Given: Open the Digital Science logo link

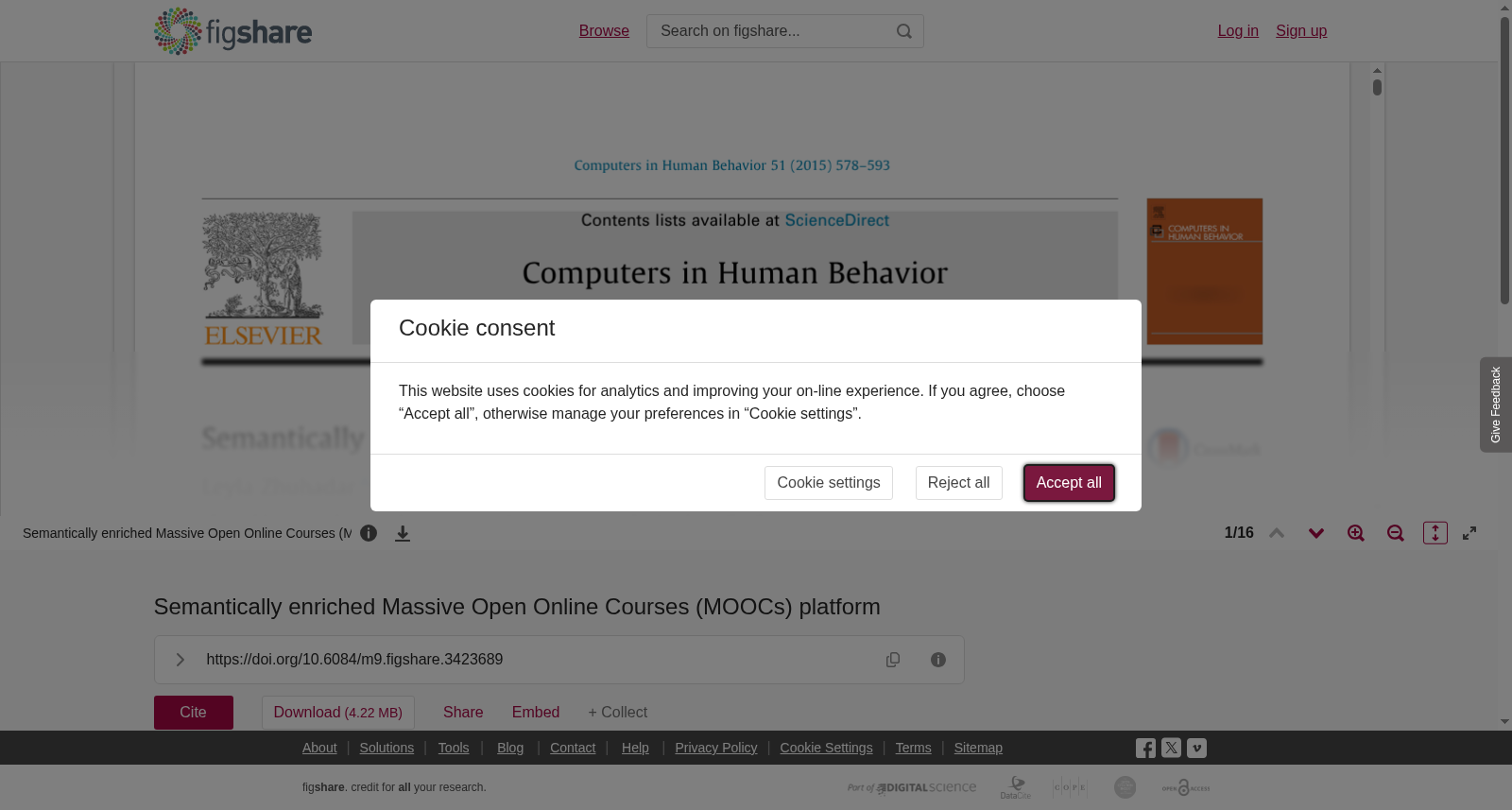Looking at the screenshot, I should pos(912,787).
